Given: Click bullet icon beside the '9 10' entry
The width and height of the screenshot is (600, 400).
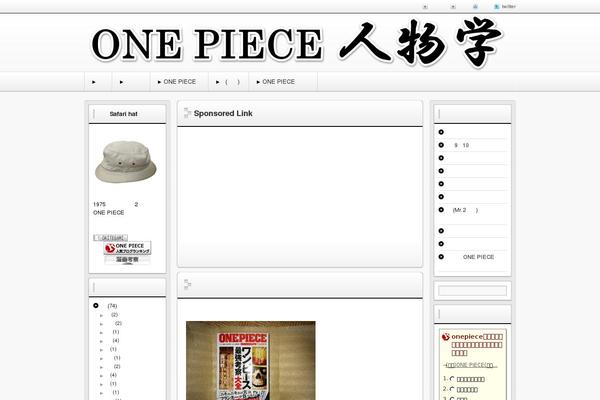Looking at the screenshot, I should [x=441, y=145].
